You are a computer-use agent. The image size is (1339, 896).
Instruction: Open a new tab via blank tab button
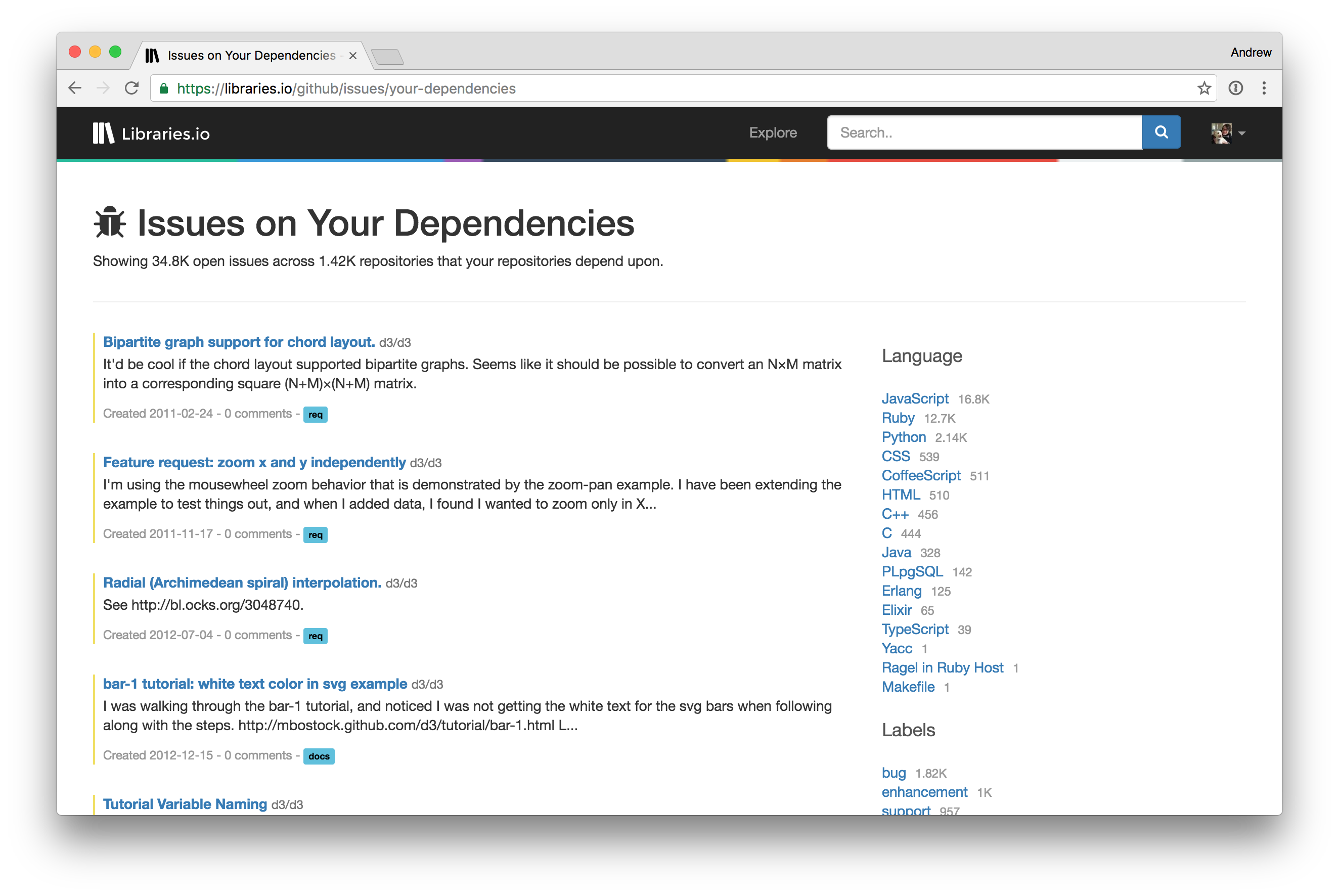click(x=387, y=57)
